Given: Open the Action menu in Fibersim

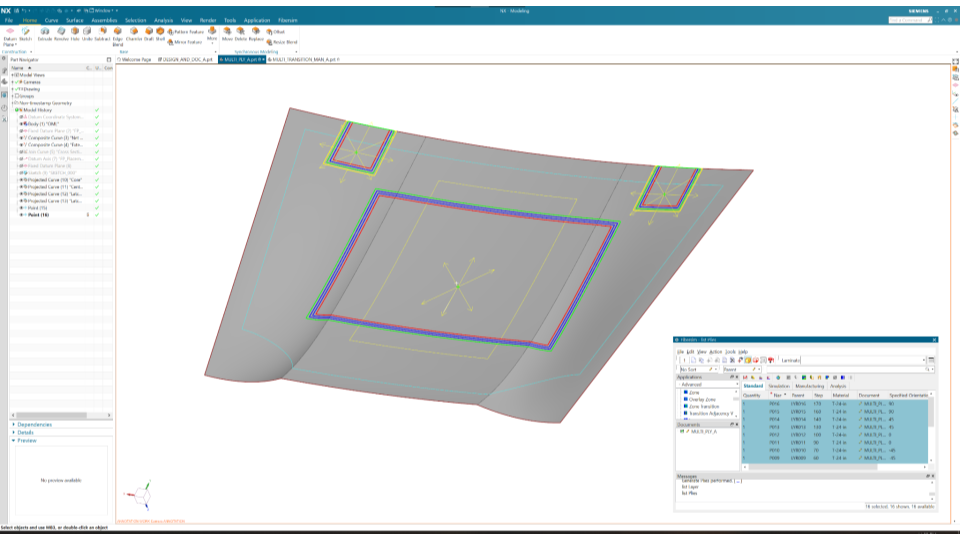Looking at the screenshot, I should pyautogui.click(x=715, y=351).
